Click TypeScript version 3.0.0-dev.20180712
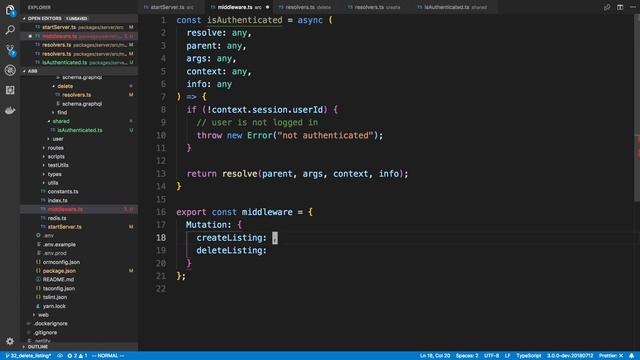This screenshot has width=640, height=360. (570, 356)
